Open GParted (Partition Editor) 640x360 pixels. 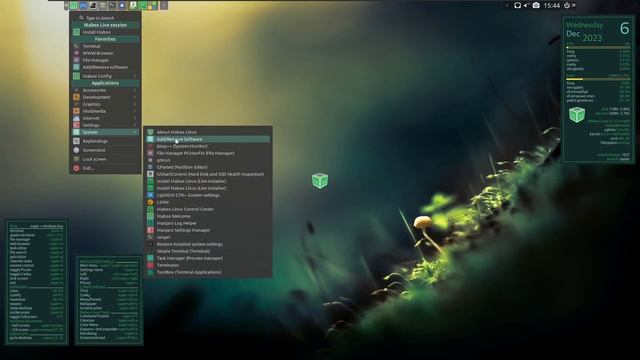[x=208, y=167]
